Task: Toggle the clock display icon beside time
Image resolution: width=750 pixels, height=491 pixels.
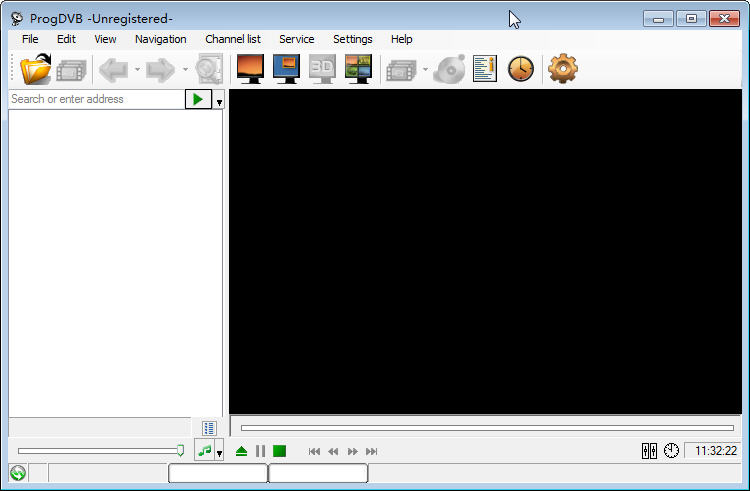Action: pyautogui.click(x=671, y=450)
